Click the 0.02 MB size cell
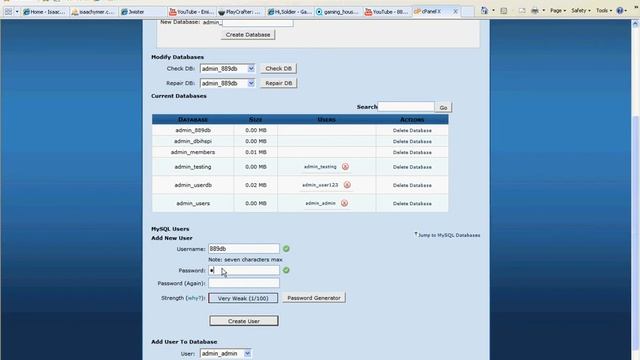 click(256, 185)
